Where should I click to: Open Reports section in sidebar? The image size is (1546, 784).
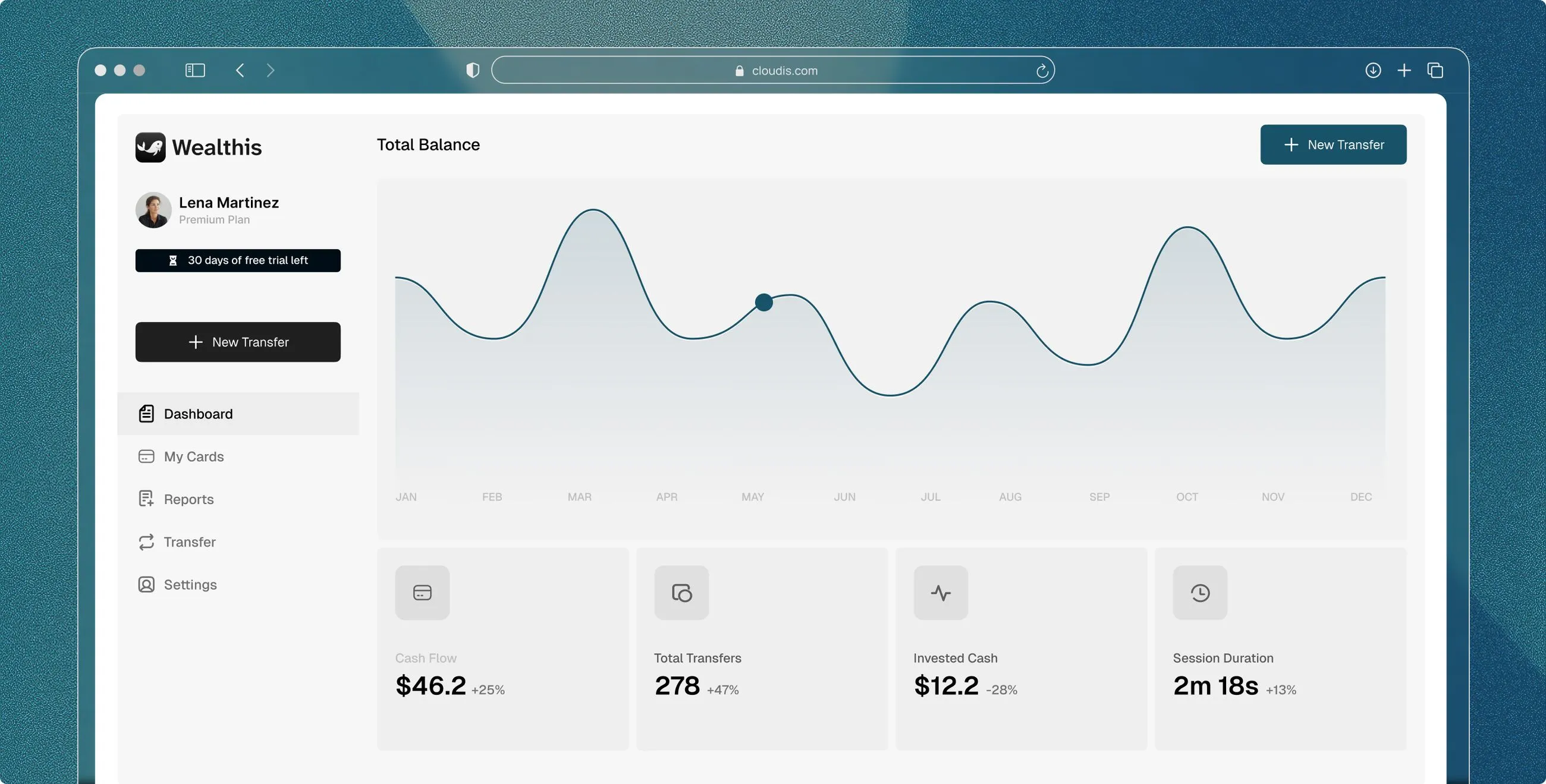tap(188, 499)
